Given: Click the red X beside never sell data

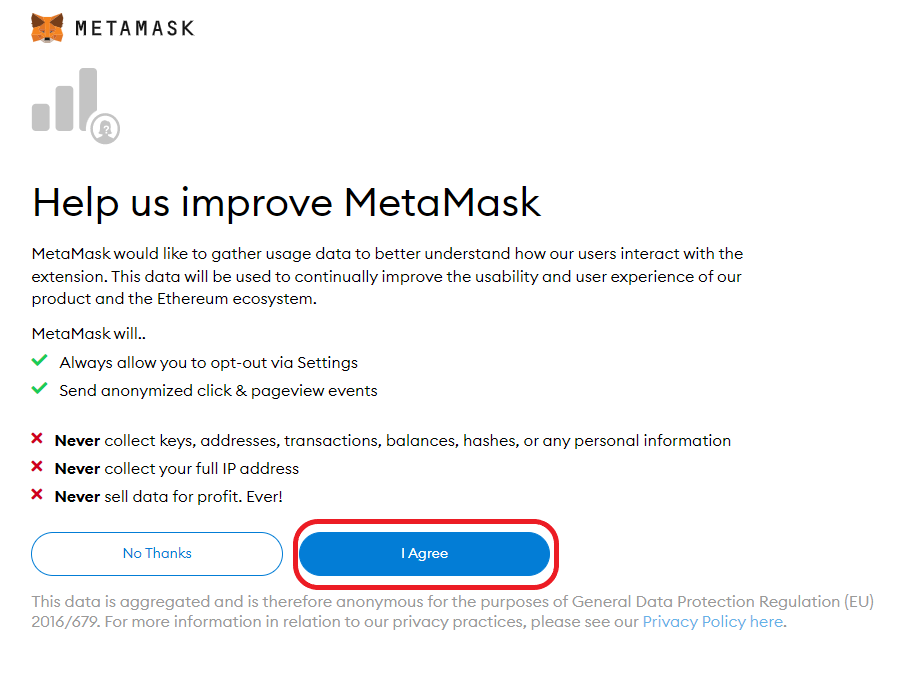Looking at the screenshot, I should tap(37, 494).
